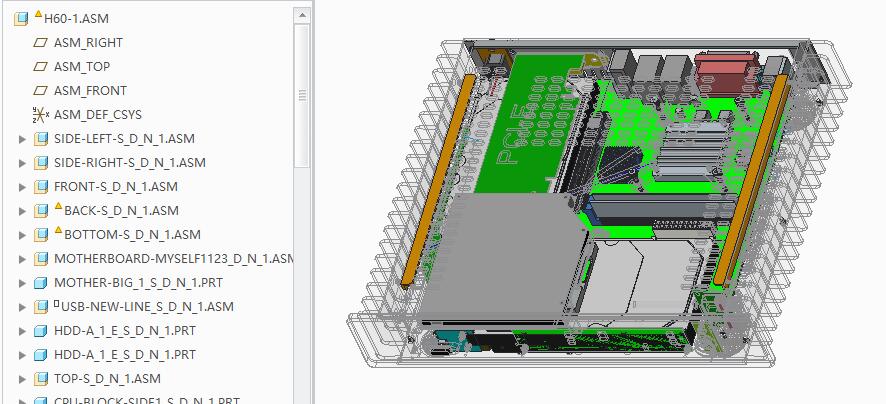Viewport: 886px width, 404px height.
Task: Click the MOTHER-BIG_1 part icon
Action: point(41,283)
